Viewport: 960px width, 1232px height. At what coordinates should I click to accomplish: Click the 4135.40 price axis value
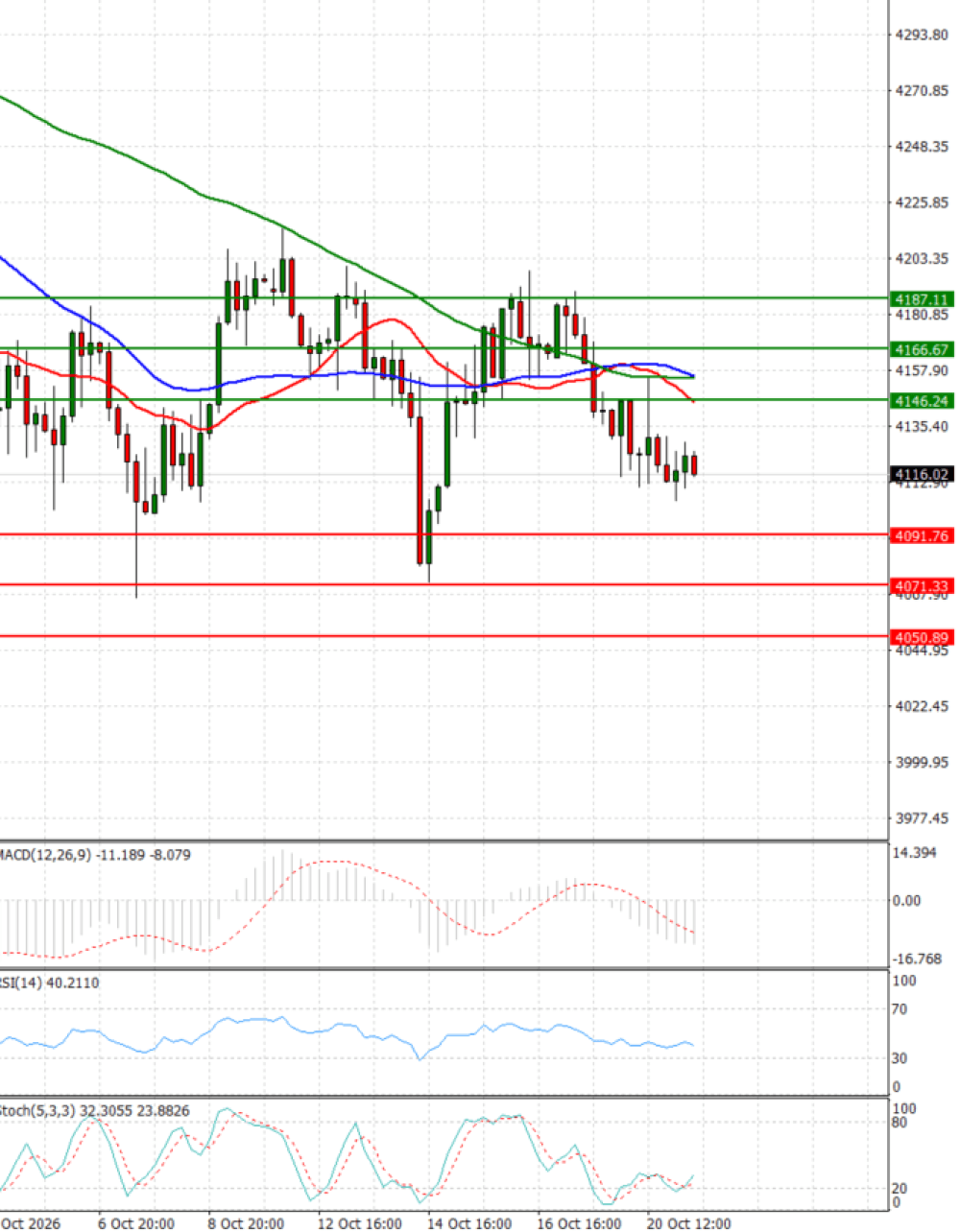922,426
